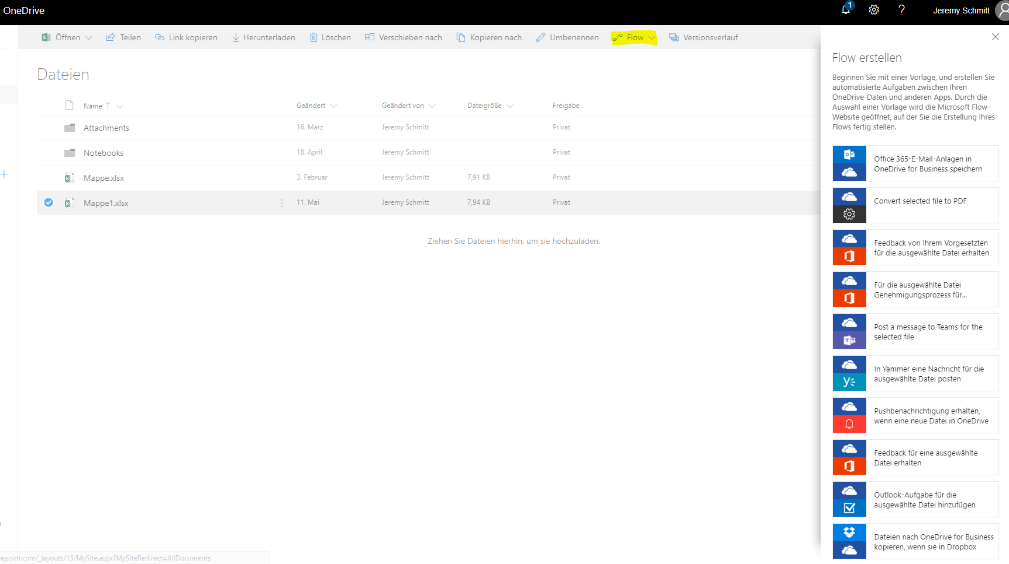1009x564 pixels.
Task: Click the notifications bell icon
Action: pos(847,10)
